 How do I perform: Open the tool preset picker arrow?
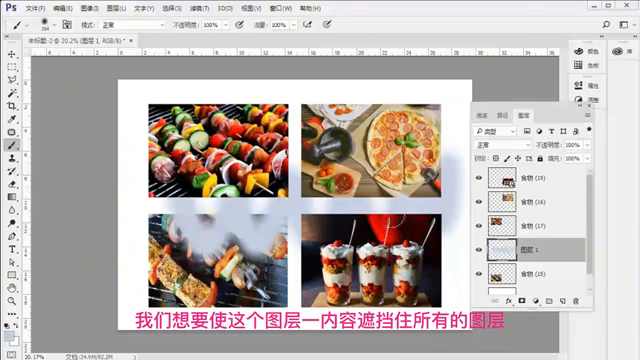(27, 25)
